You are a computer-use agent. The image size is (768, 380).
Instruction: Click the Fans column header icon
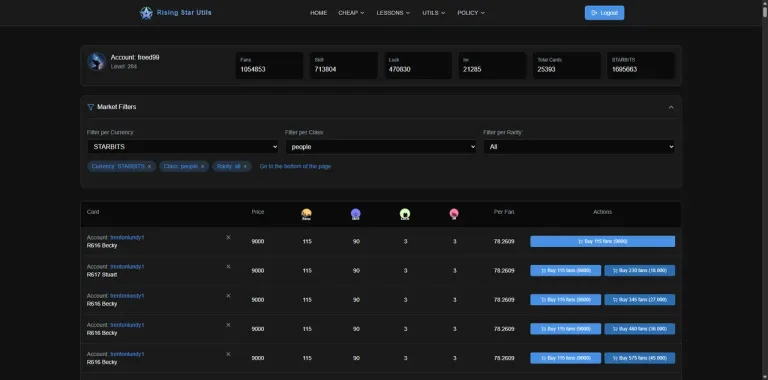(307, 214)
